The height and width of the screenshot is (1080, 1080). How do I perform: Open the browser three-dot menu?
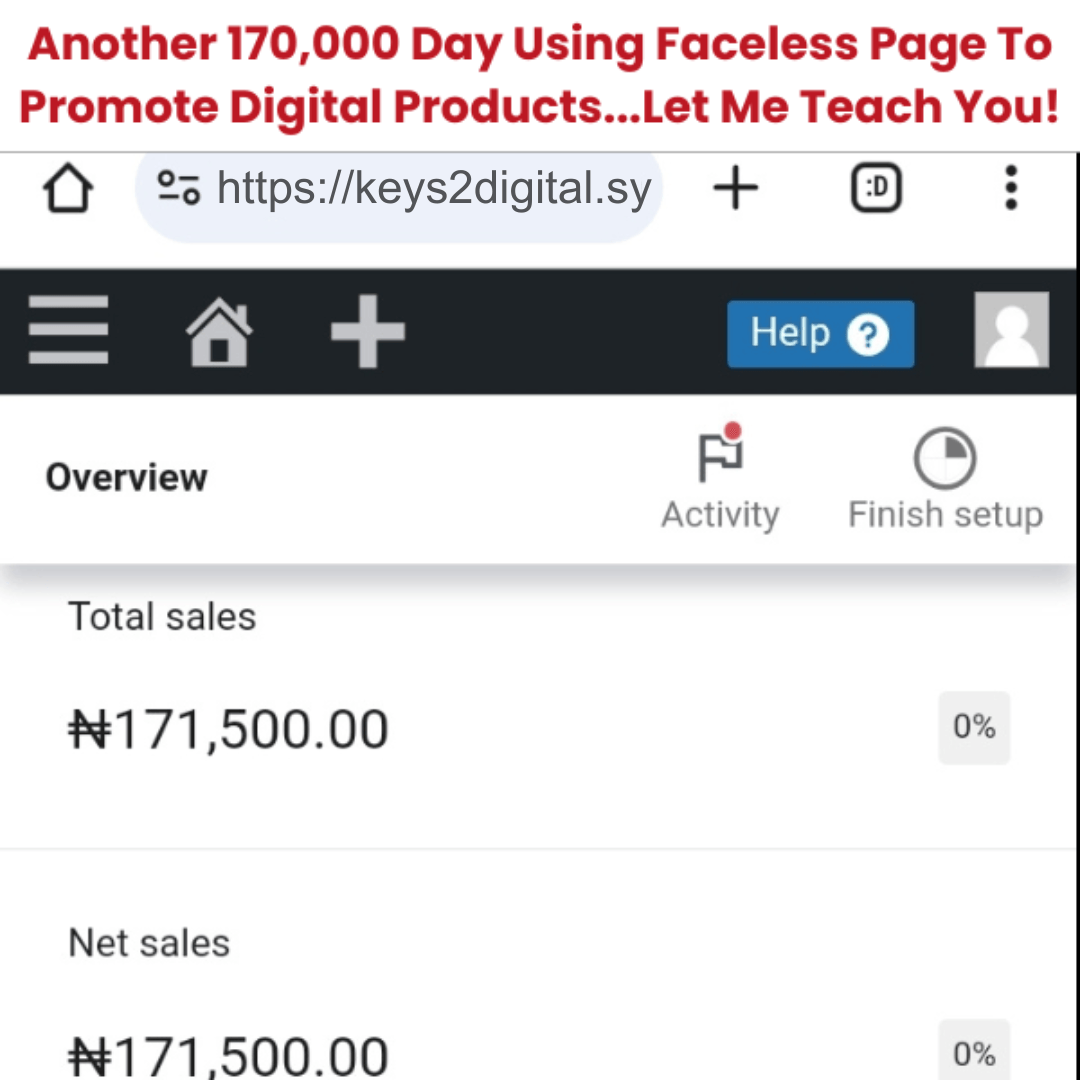(1011, 188)
